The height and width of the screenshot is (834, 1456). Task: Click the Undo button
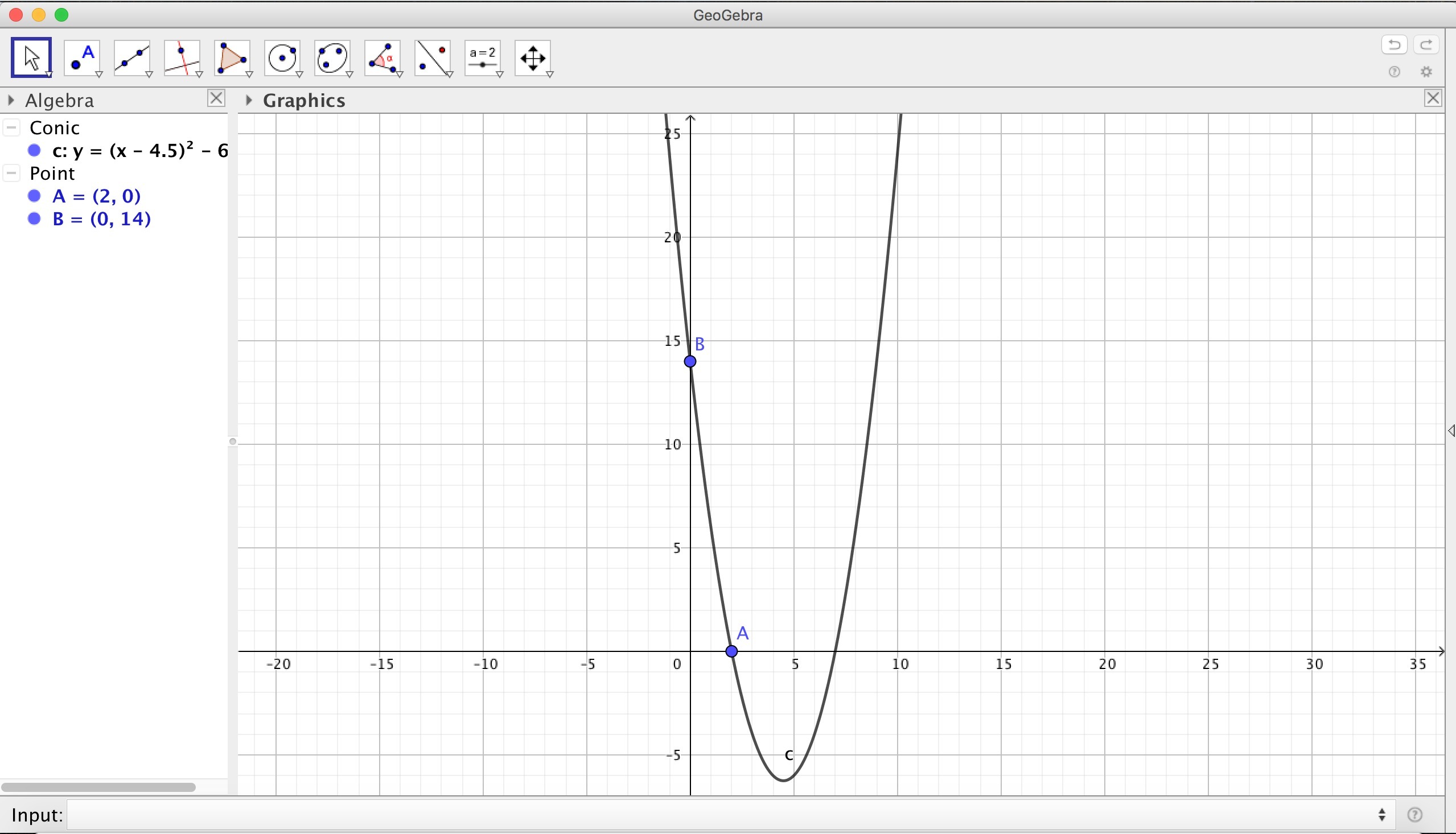(x=1394, y=45)
